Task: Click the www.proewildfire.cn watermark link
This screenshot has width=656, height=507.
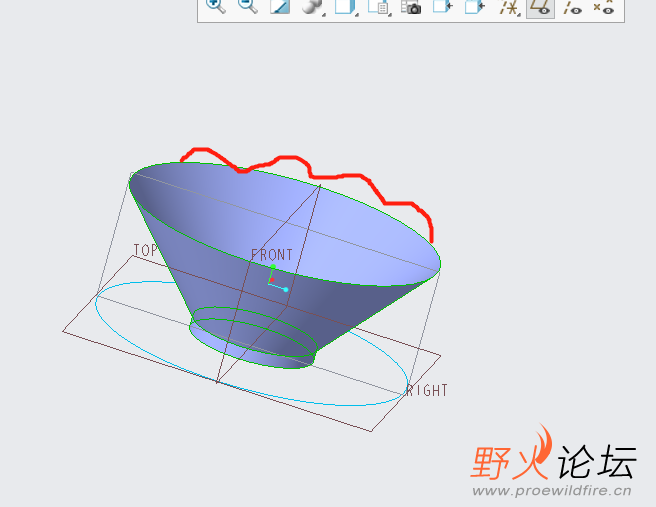Action: [x=552, y=490]
